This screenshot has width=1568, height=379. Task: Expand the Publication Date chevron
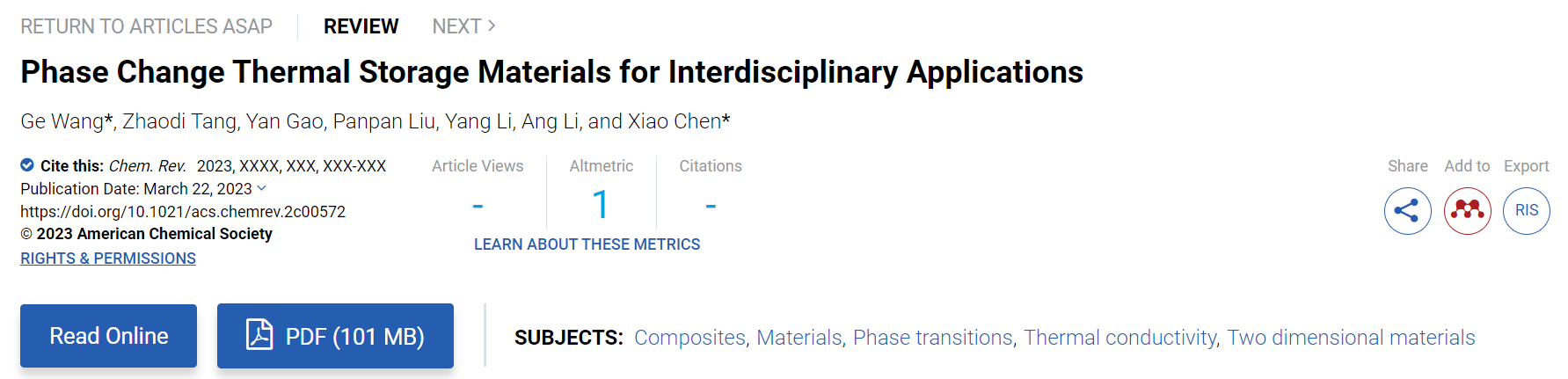click(x=262, y=188)
